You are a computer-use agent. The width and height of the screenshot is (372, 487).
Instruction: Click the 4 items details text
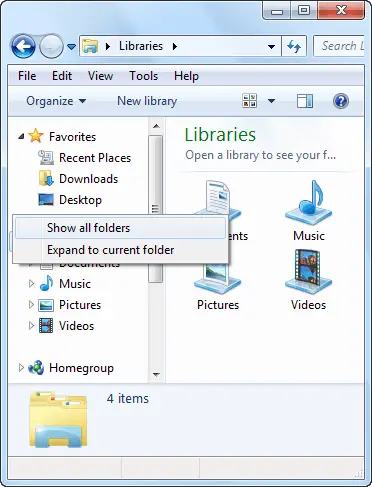[x=128, y=399]
